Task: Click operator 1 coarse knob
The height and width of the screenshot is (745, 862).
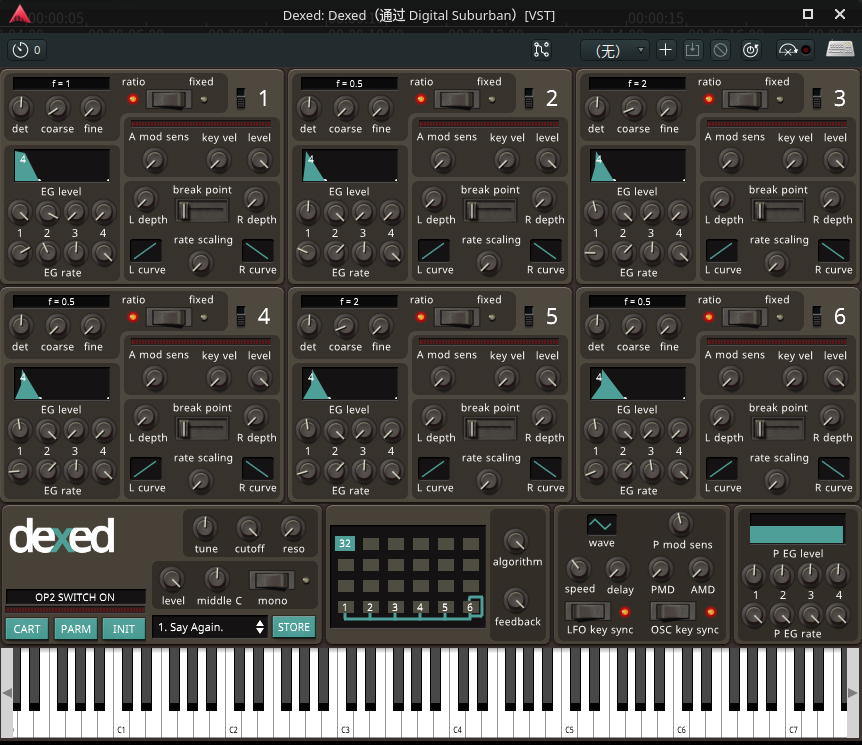Action: 57,108
